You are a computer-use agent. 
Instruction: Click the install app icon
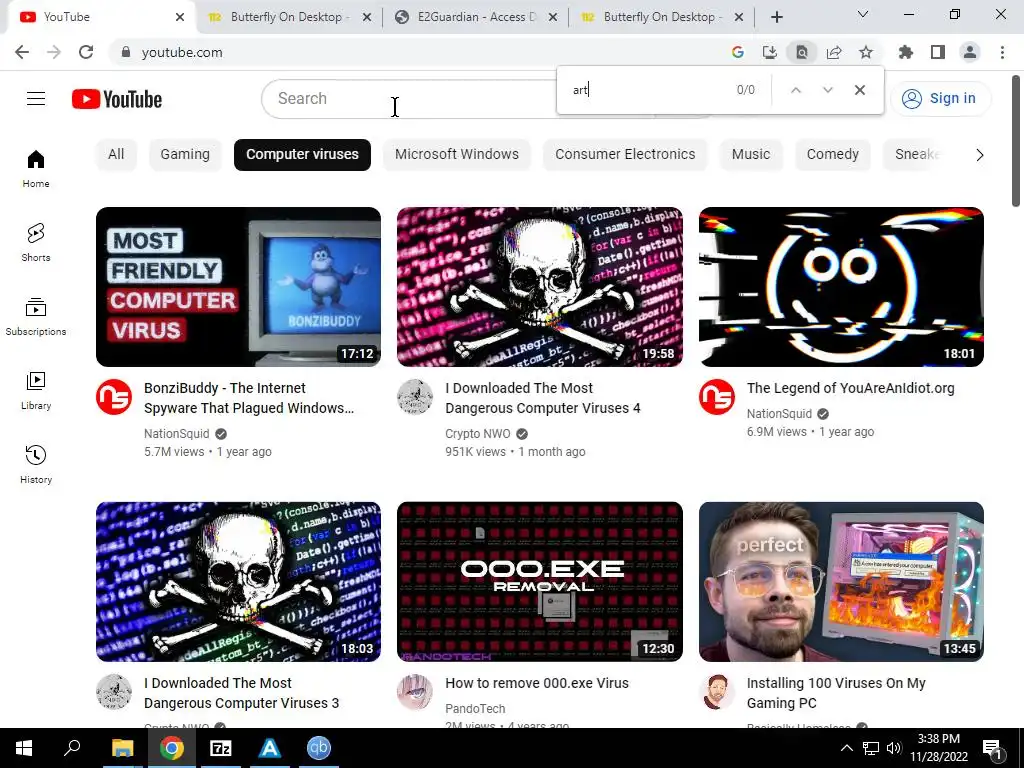point(770,52)
